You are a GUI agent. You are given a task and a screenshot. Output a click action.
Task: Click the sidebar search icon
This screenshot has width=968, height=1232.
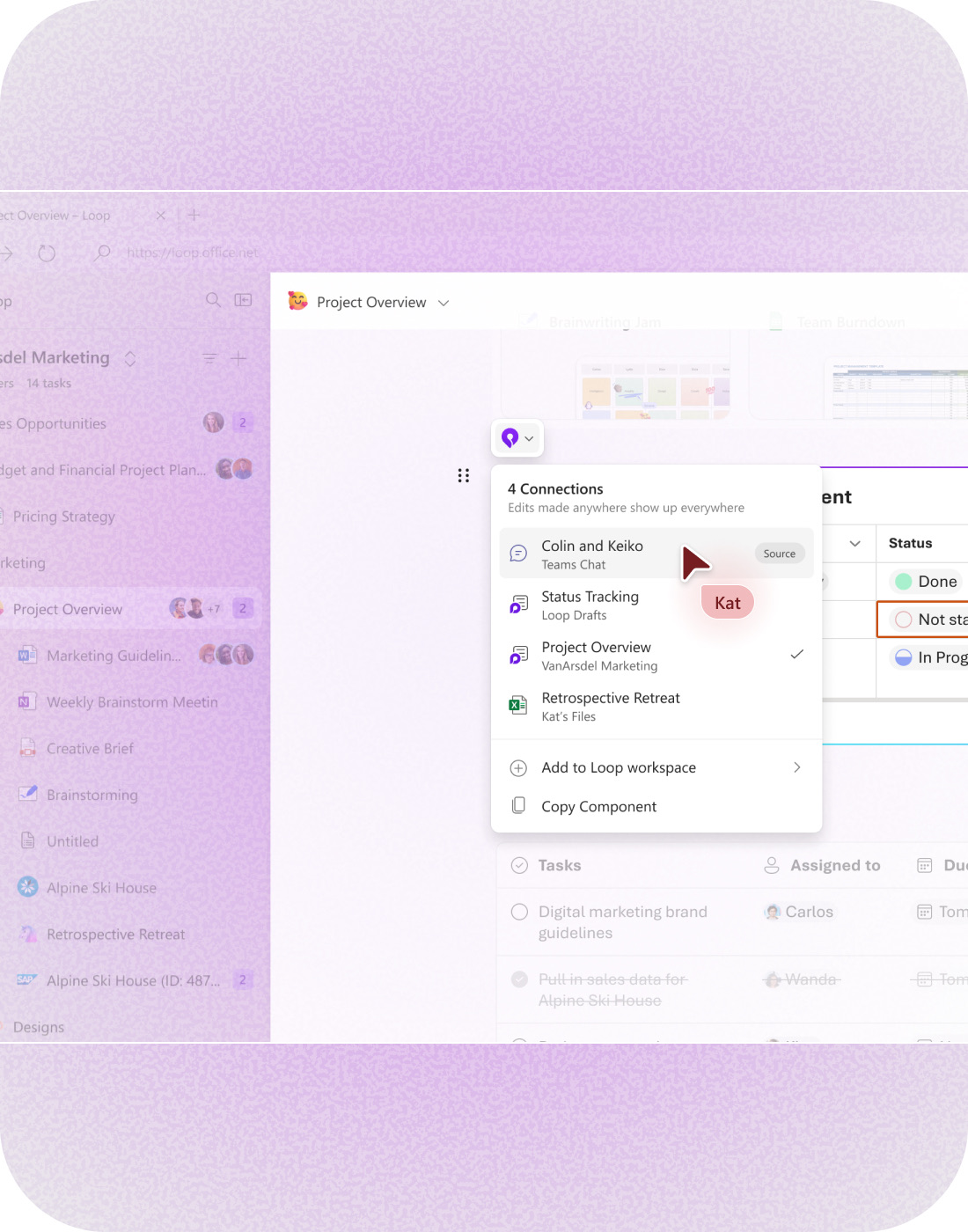[x=213, y=300]
